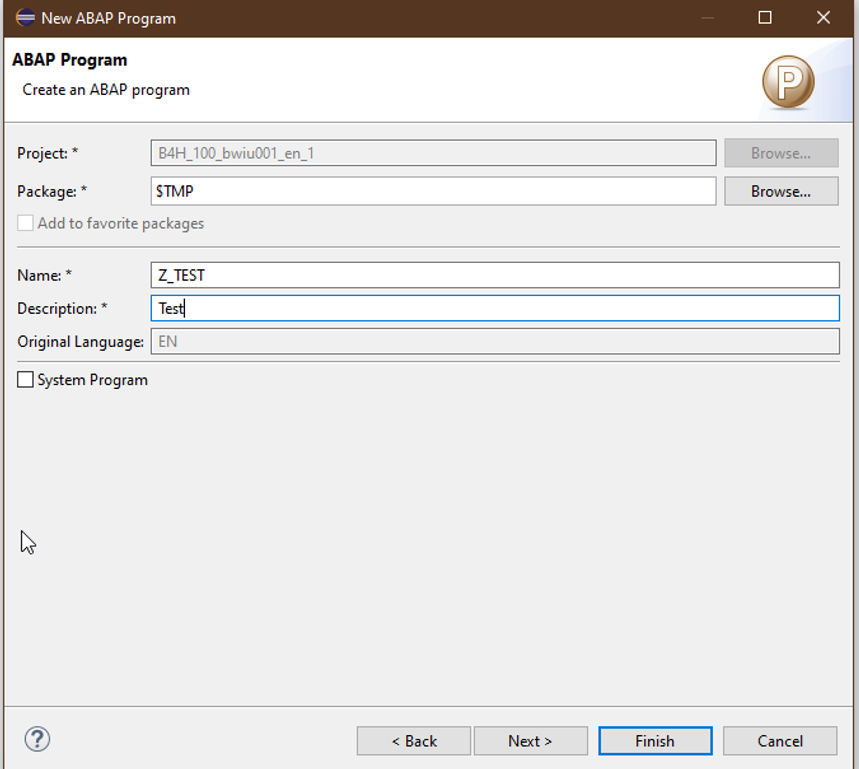The height and width of the screenshot is (769, 859).
Task: Go to Next wizard page
Action: click(x=530, y=741)
